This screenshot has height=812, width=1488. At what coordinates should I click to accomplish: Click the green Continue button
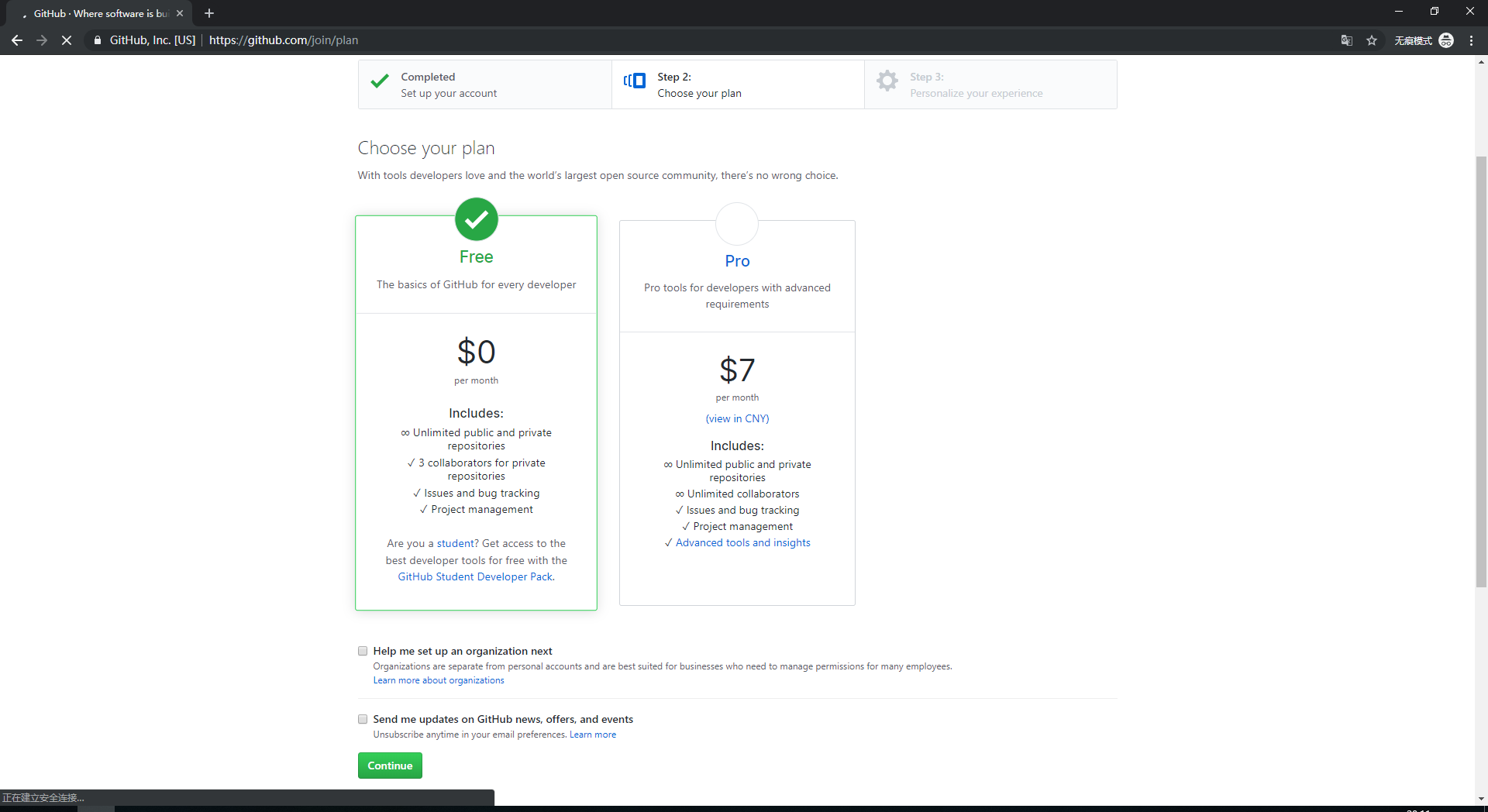coord(390,766)
